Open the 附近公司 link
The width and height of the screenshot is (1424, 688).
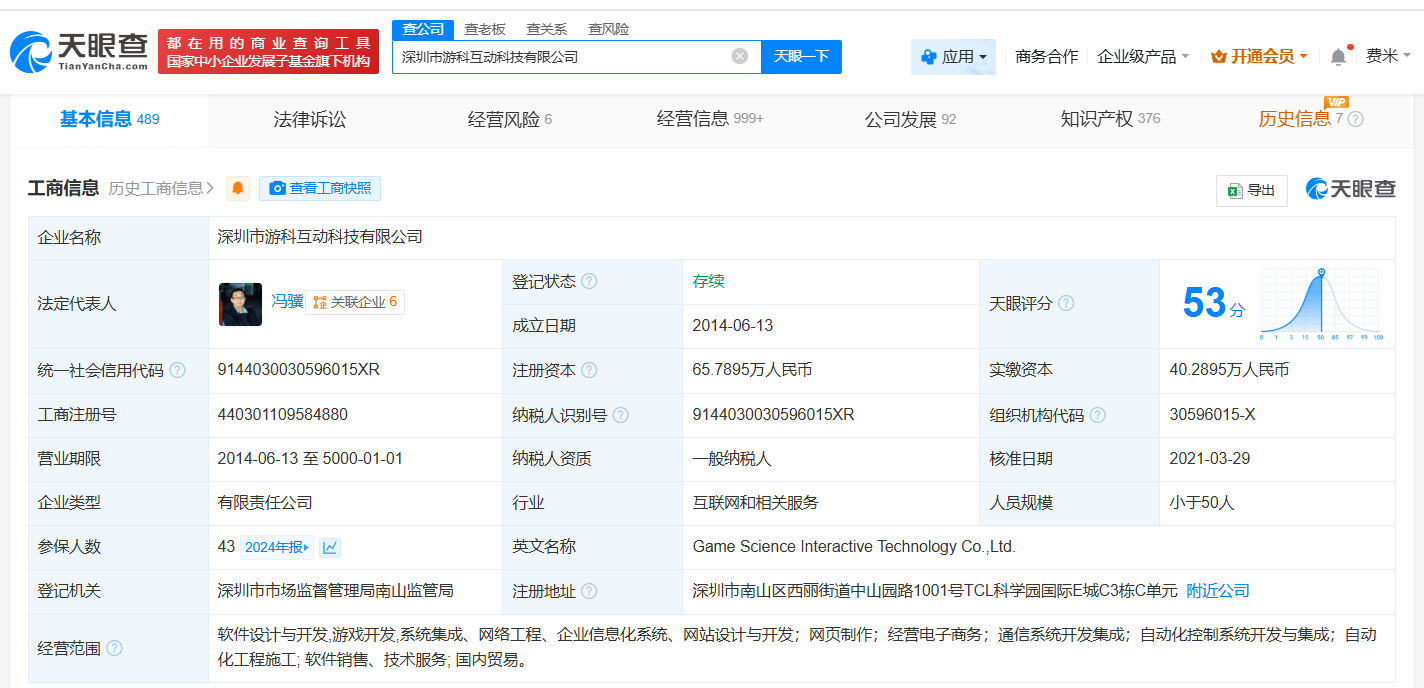[1217, 591]
